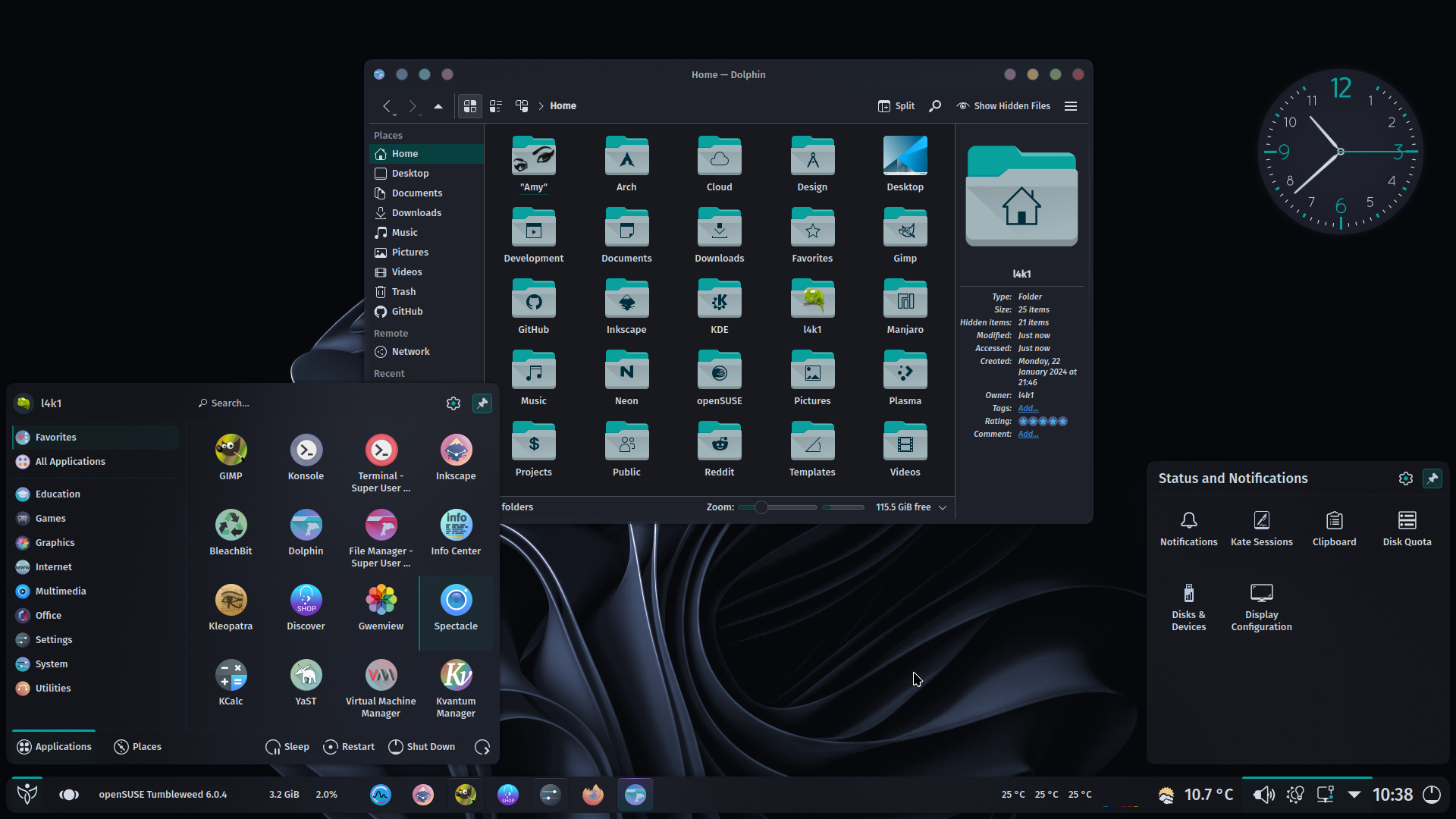Image resolution: width=1456 pixels, height=819 pixels.
Task: Switch Dolphin to compact view mode
Action: [496, 106]
